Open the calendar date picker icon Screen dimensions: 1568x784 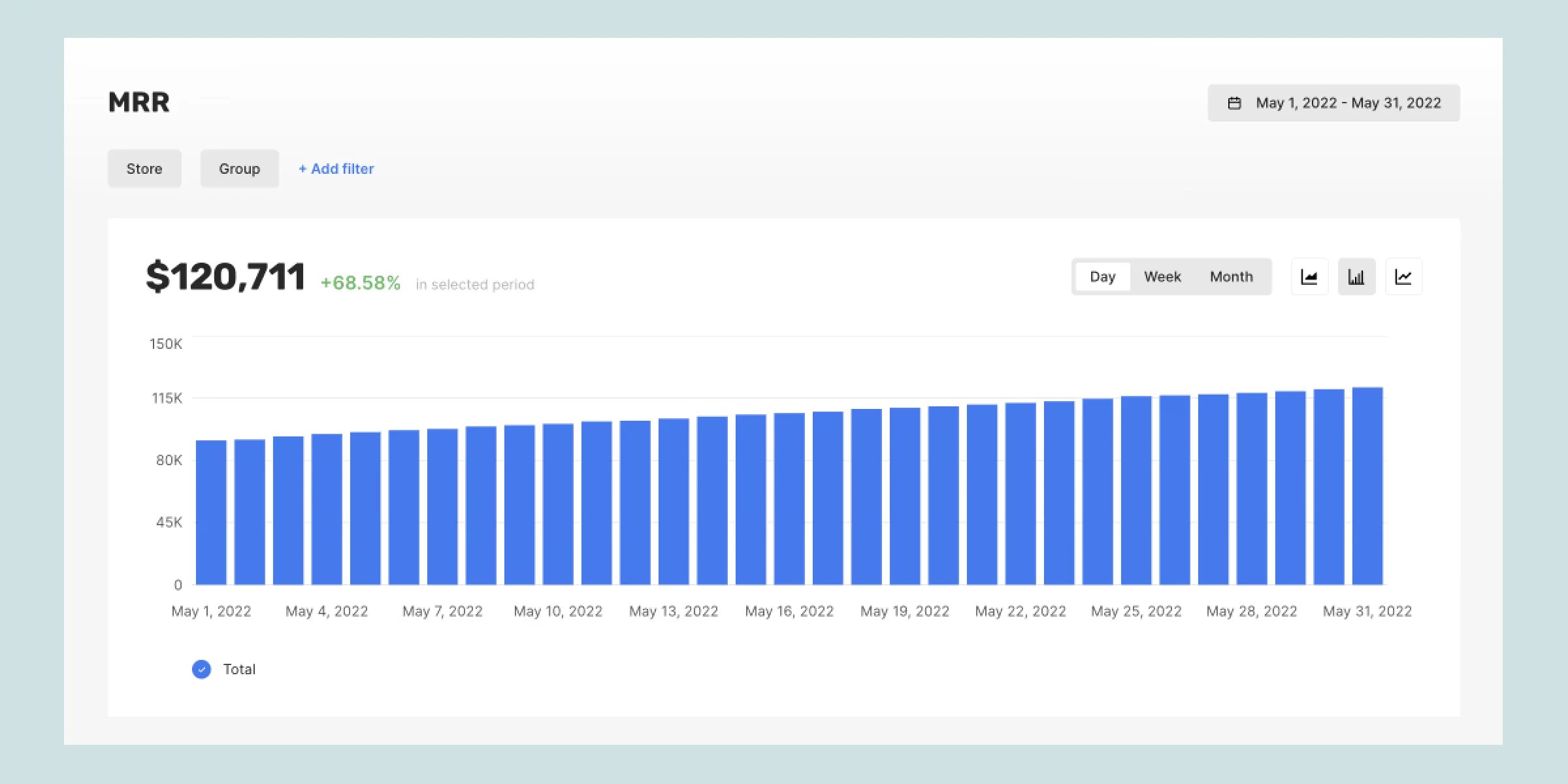click(1235, 103)
